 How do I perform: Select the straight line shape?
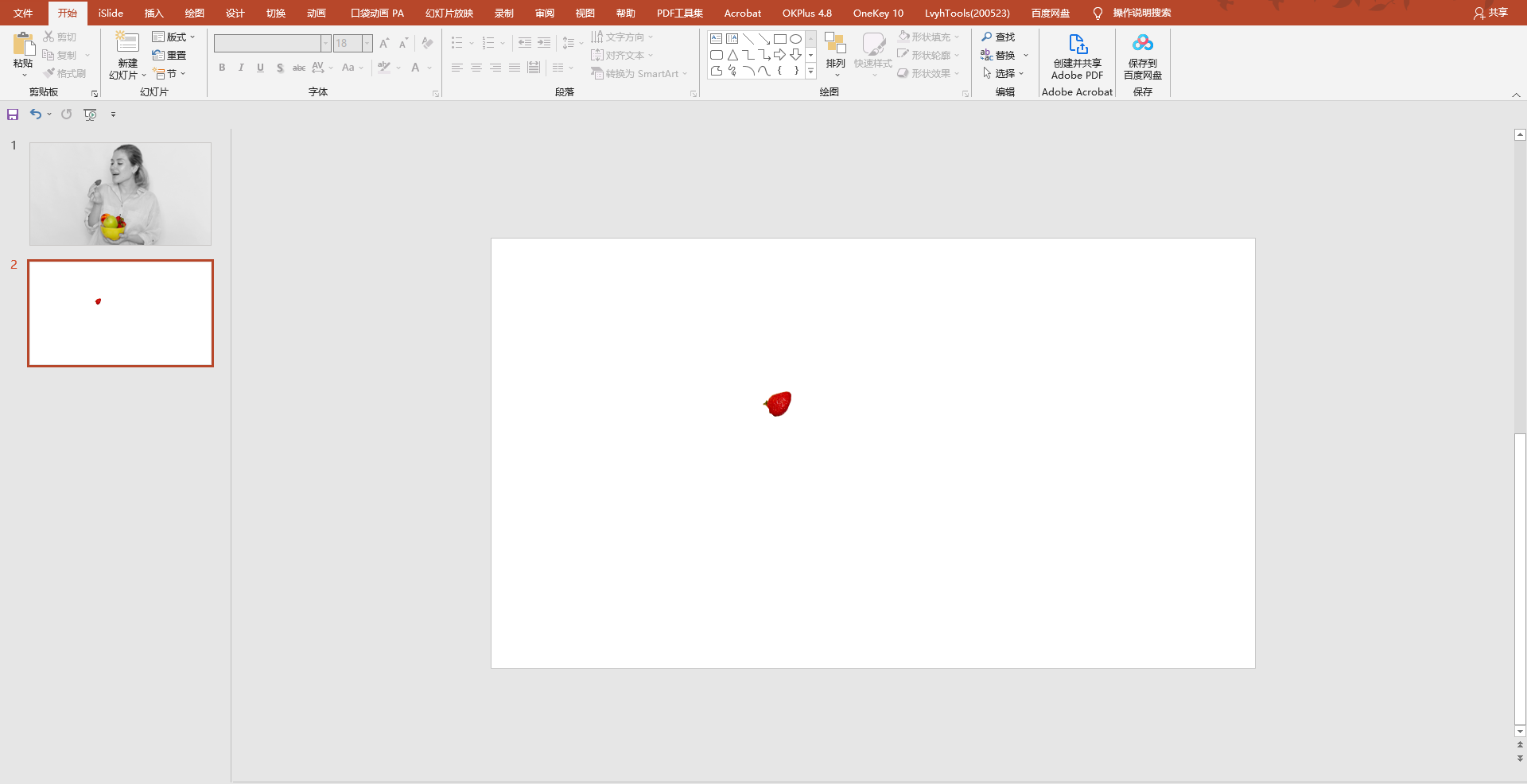[x=748, y=39]
